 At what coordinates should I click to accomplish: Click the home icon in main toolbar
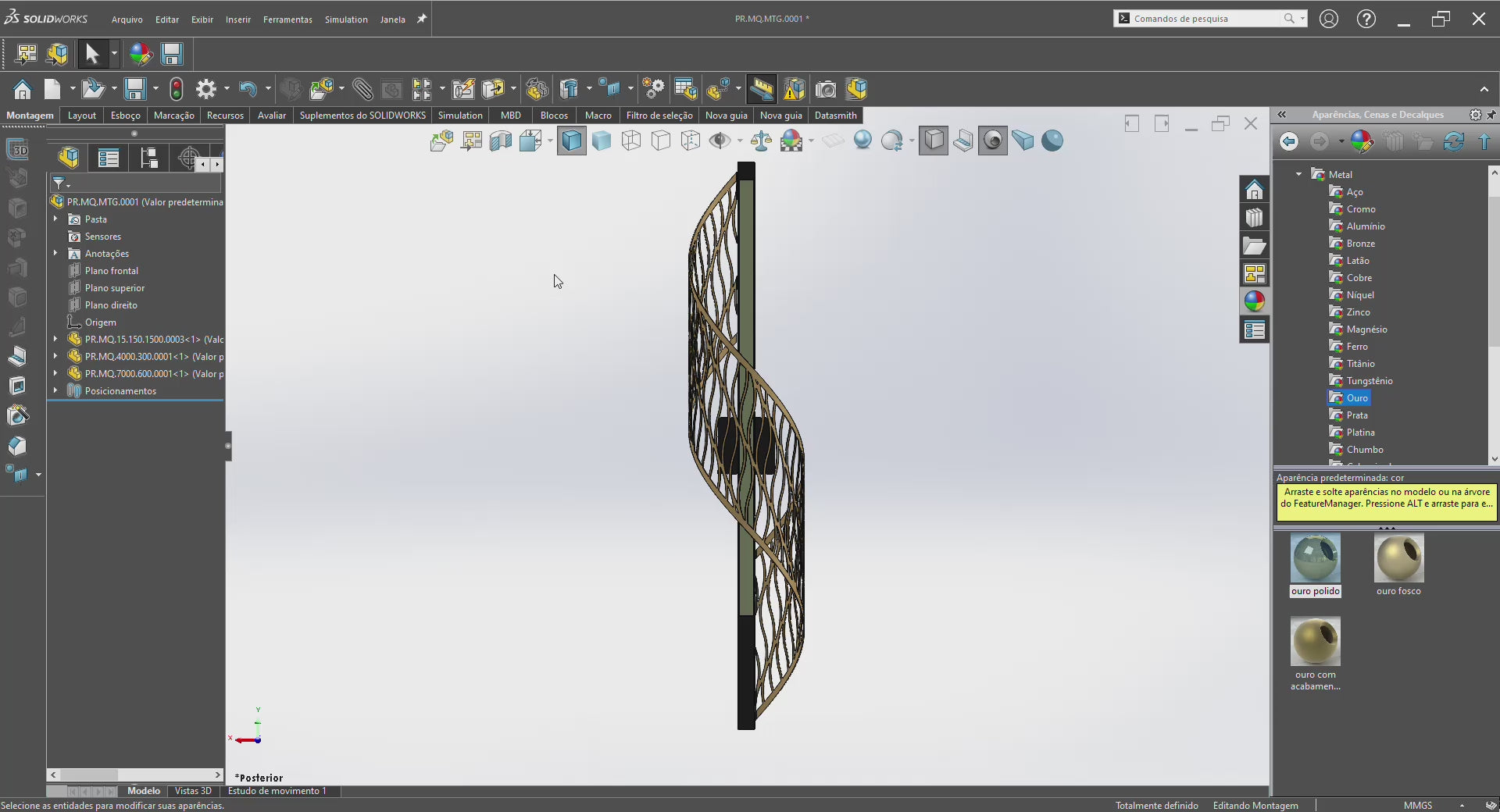[23, 90]
